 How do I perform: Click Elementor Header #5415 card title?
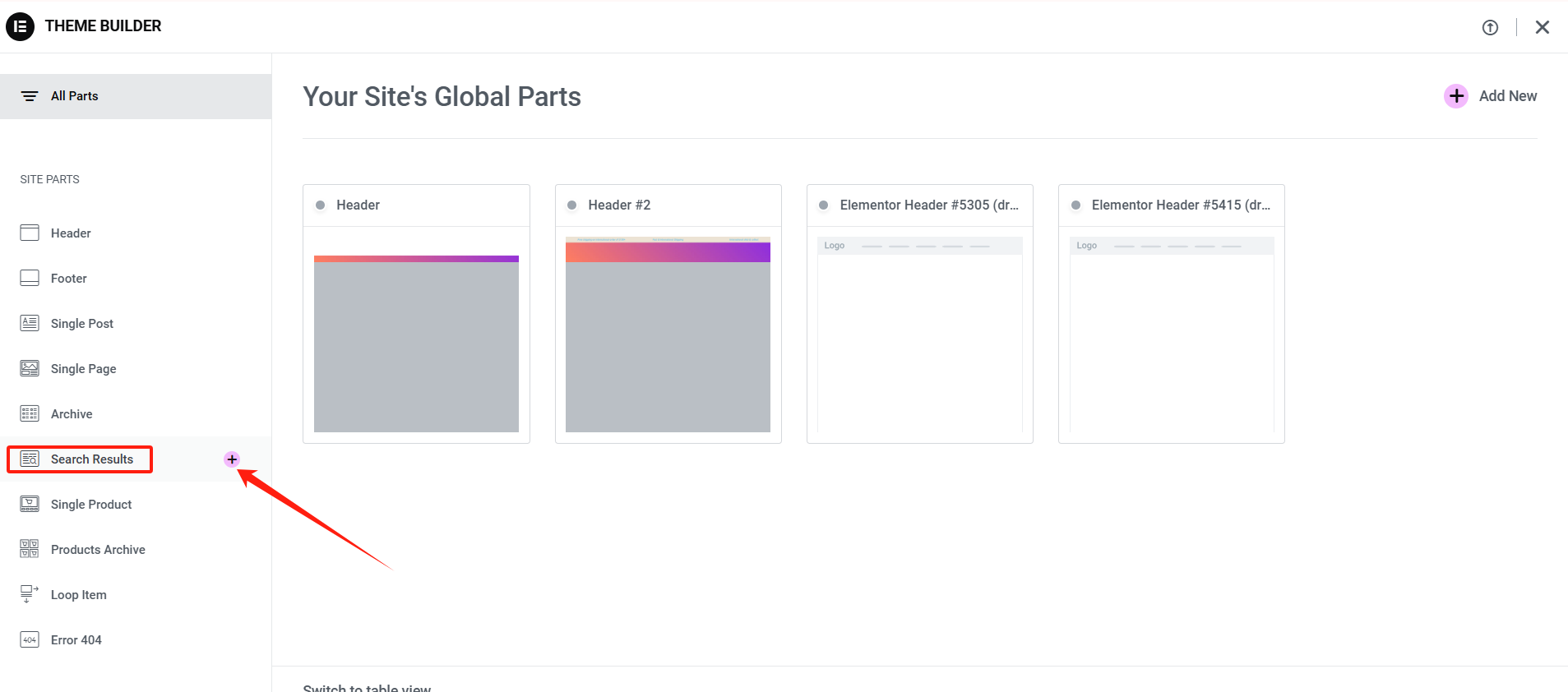(x=1180, y=205)
